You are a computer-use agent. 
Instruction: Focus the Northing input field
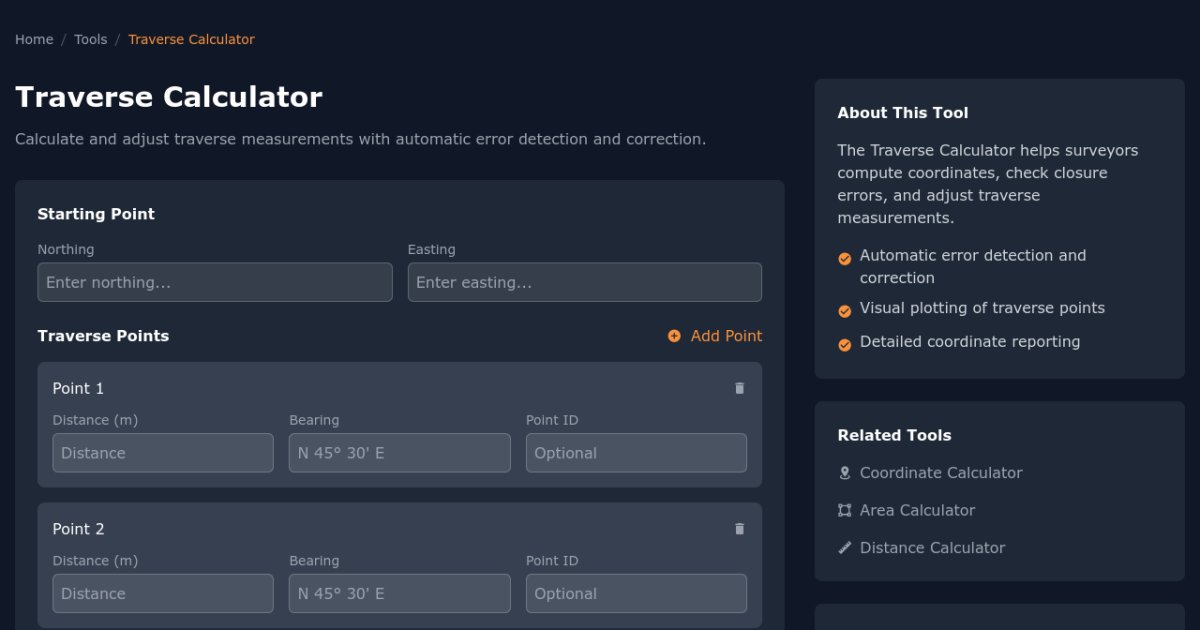tap(215, 282)
